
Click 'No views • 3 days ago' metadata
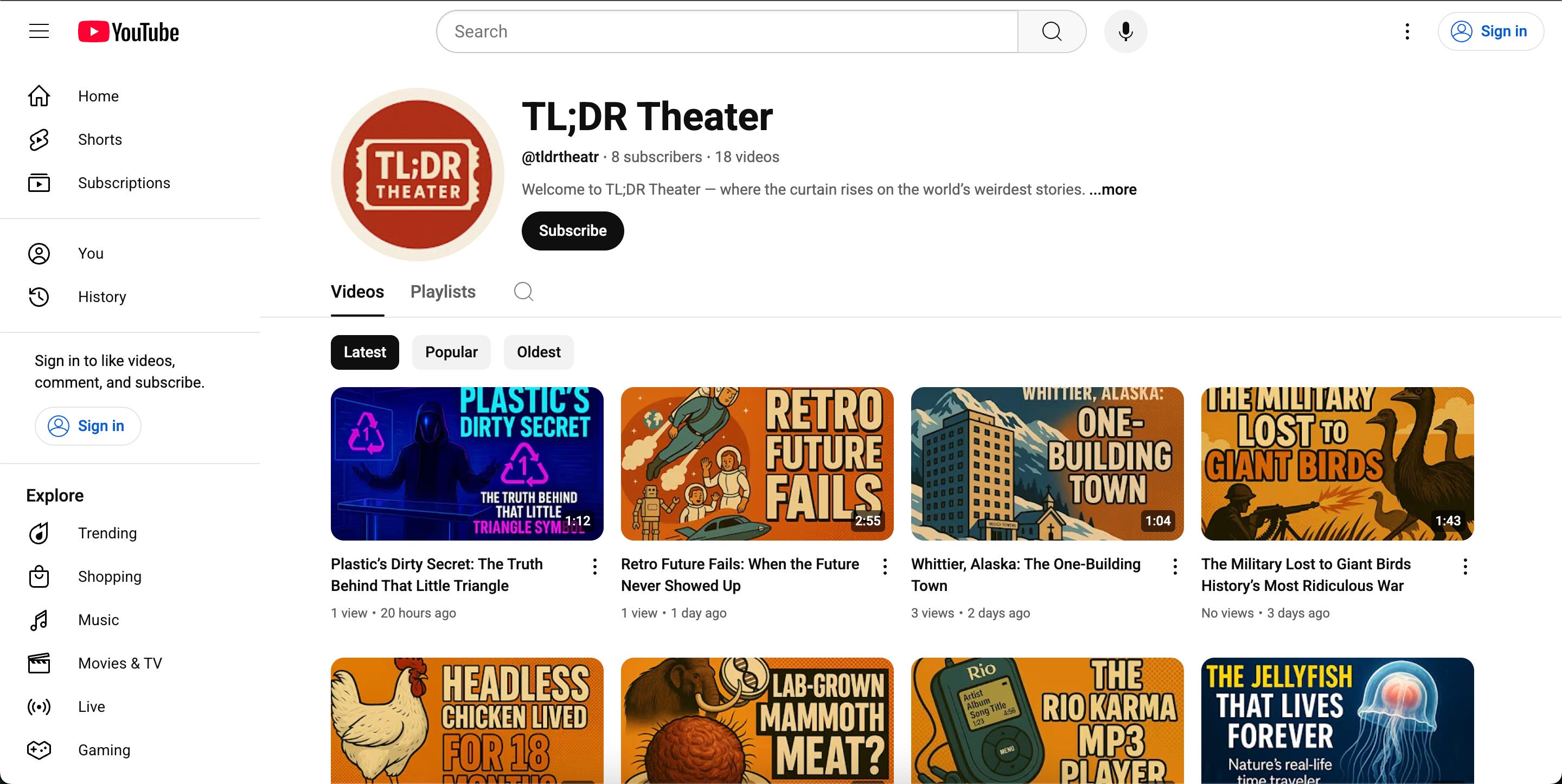point(1265,613)
